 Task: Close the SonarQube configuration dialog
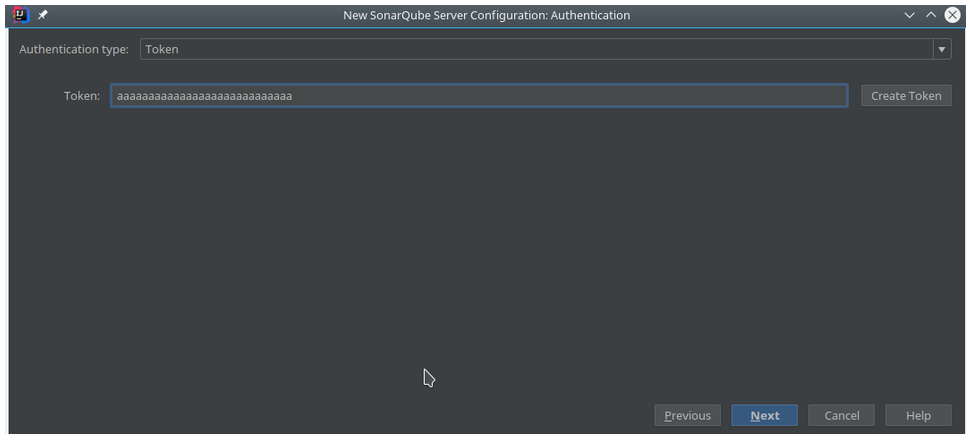pyautogui.click(x=953, y=15)
